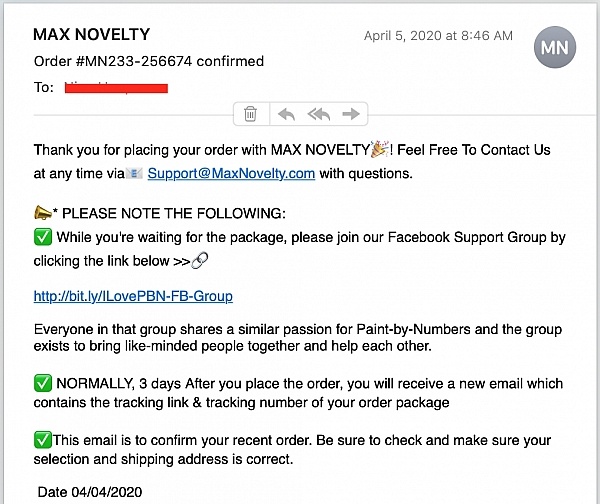Image resolution: width=600 pixels, height=504 pixels.
Task: Click the party popper emoji
Action: point(380,149)
